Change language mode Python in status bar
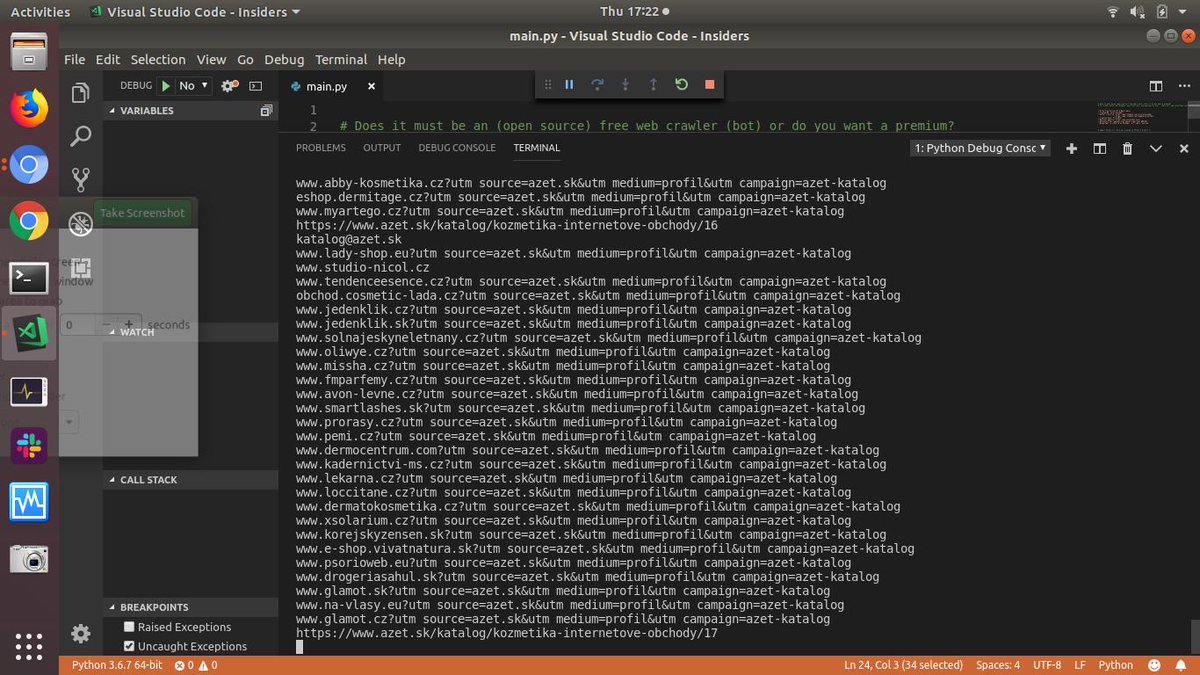Viewport: 1200px width, 675px height. (x=1116, y=665)
